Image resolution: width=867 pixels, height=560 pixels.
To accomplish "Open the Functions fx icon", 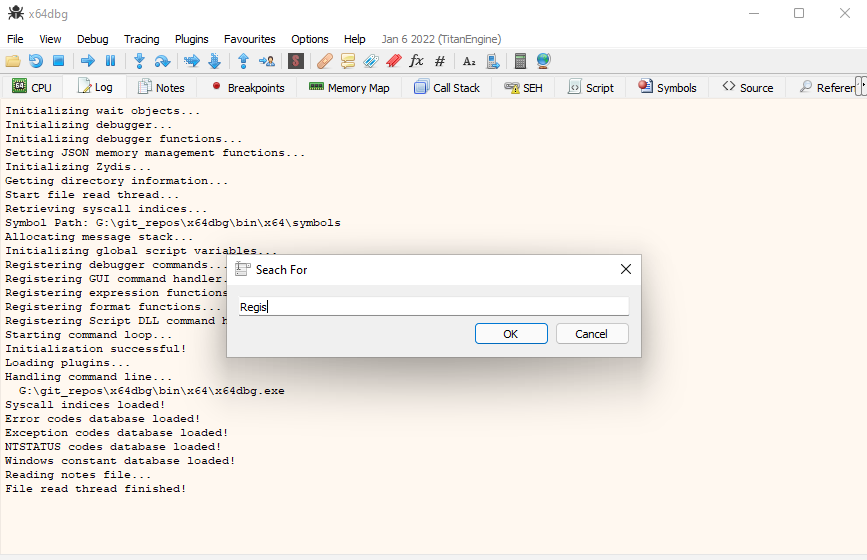I will 416,61.
